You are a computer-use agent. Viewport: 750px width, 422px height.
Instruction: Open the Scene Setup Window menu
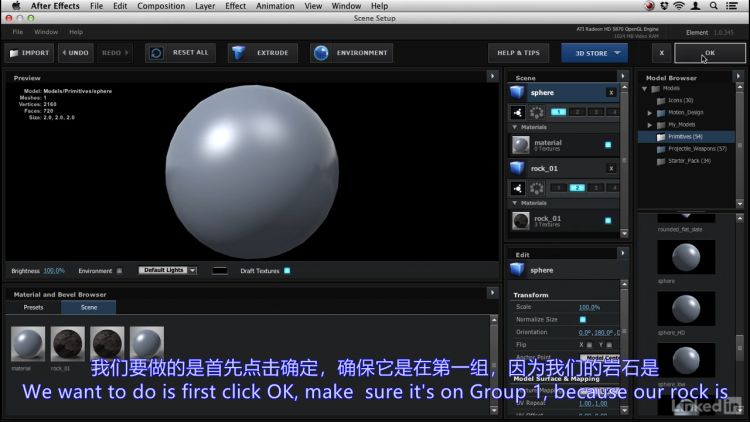[x=46, y=32]
